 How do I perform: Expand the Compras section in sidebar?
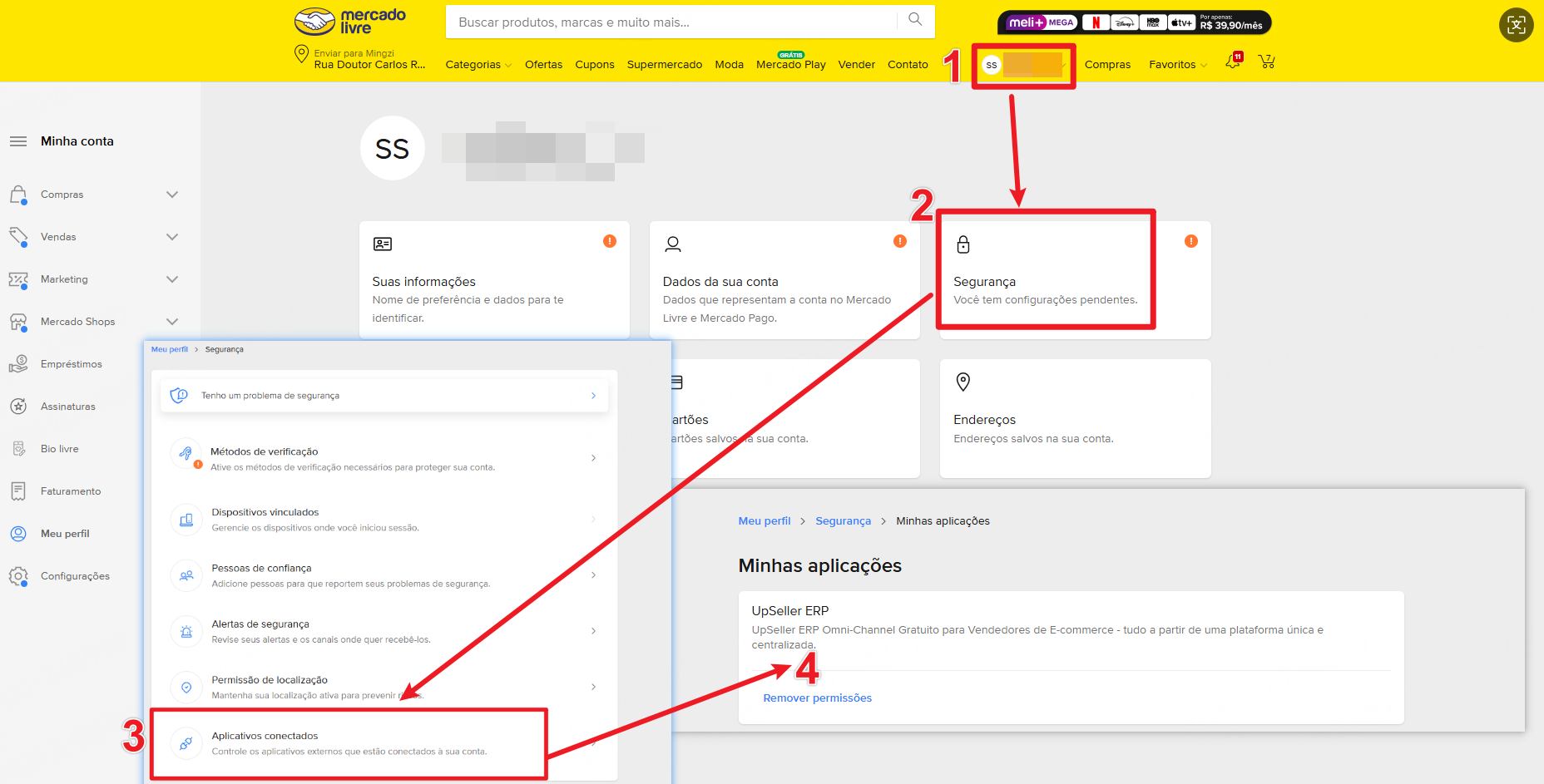(172, 195)
